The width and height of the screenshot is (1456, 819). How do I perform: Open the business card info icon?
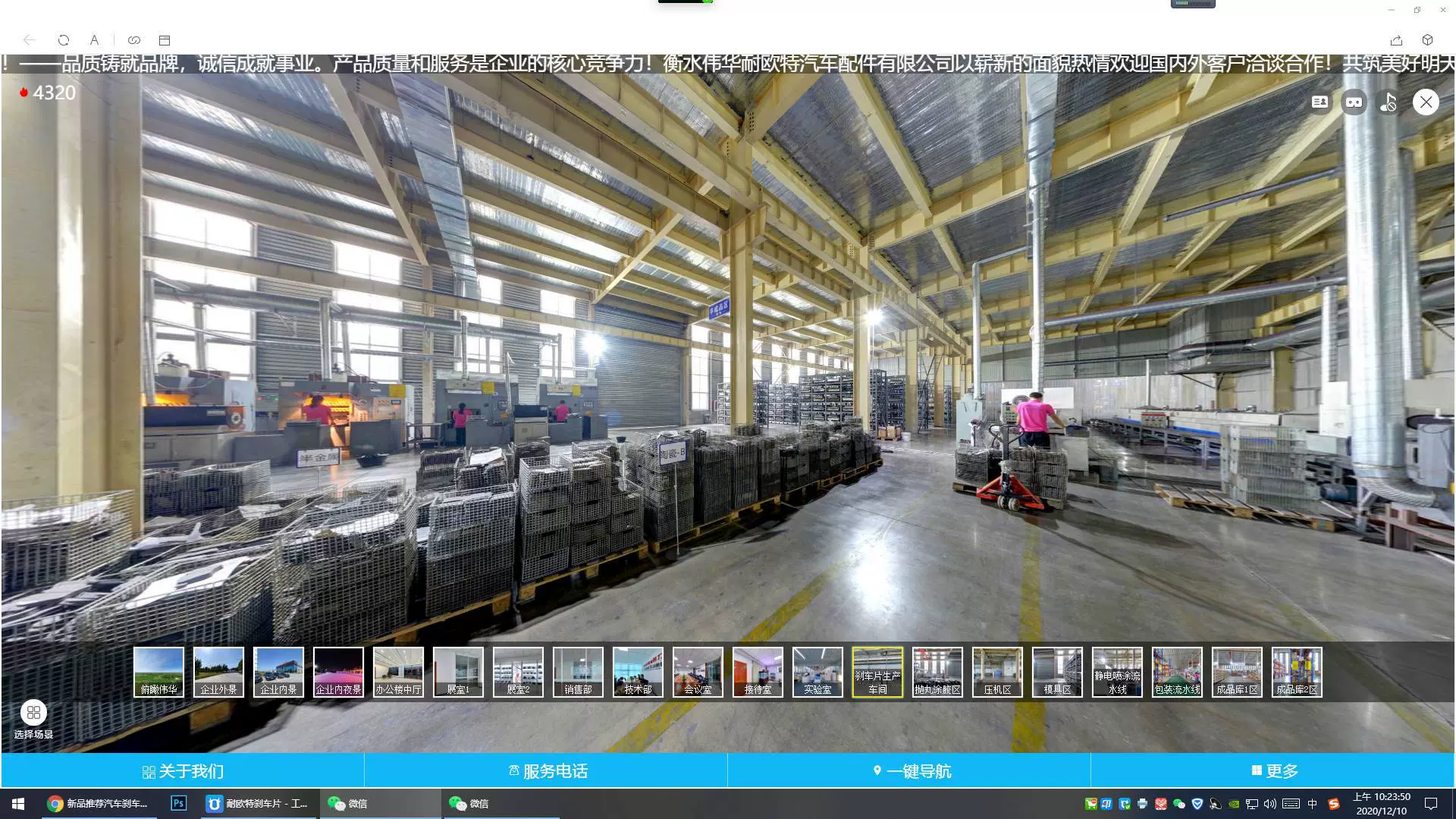click(1319, 102)
